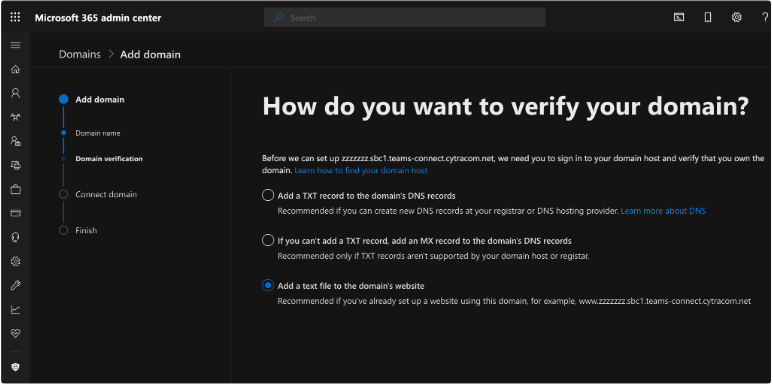
Task: Open Users icon in sidebar
Action: [x=15, y=93]
